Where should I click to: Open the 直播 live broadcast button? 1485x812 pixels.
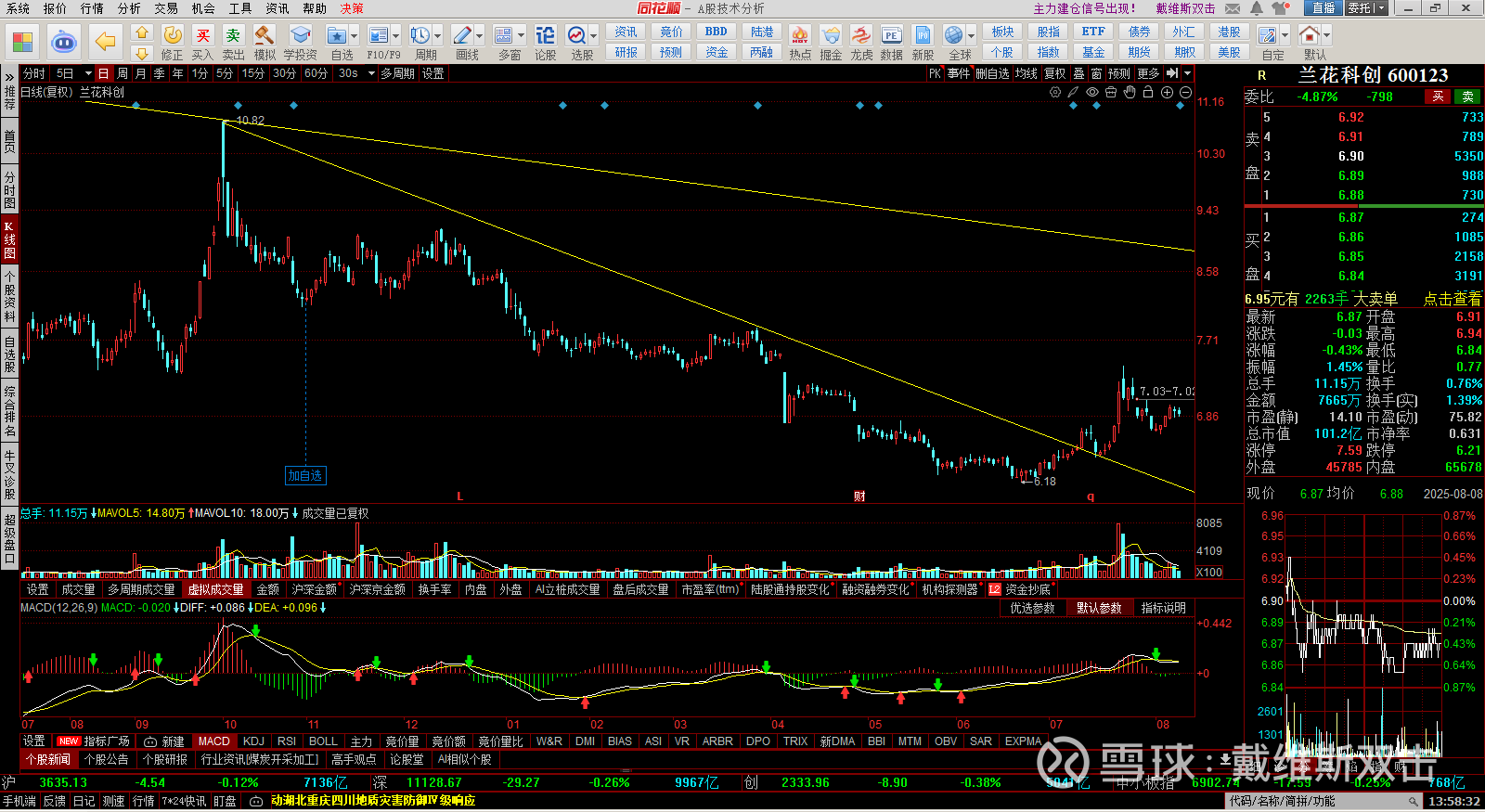(x=1324, y=8)
